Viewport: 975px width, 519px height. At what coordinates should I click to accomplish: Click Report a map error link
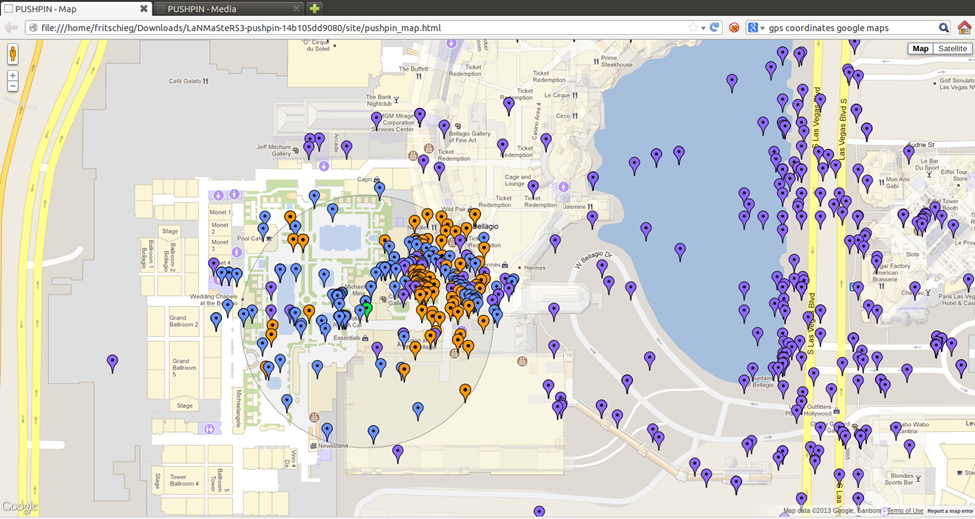[950, 511]
